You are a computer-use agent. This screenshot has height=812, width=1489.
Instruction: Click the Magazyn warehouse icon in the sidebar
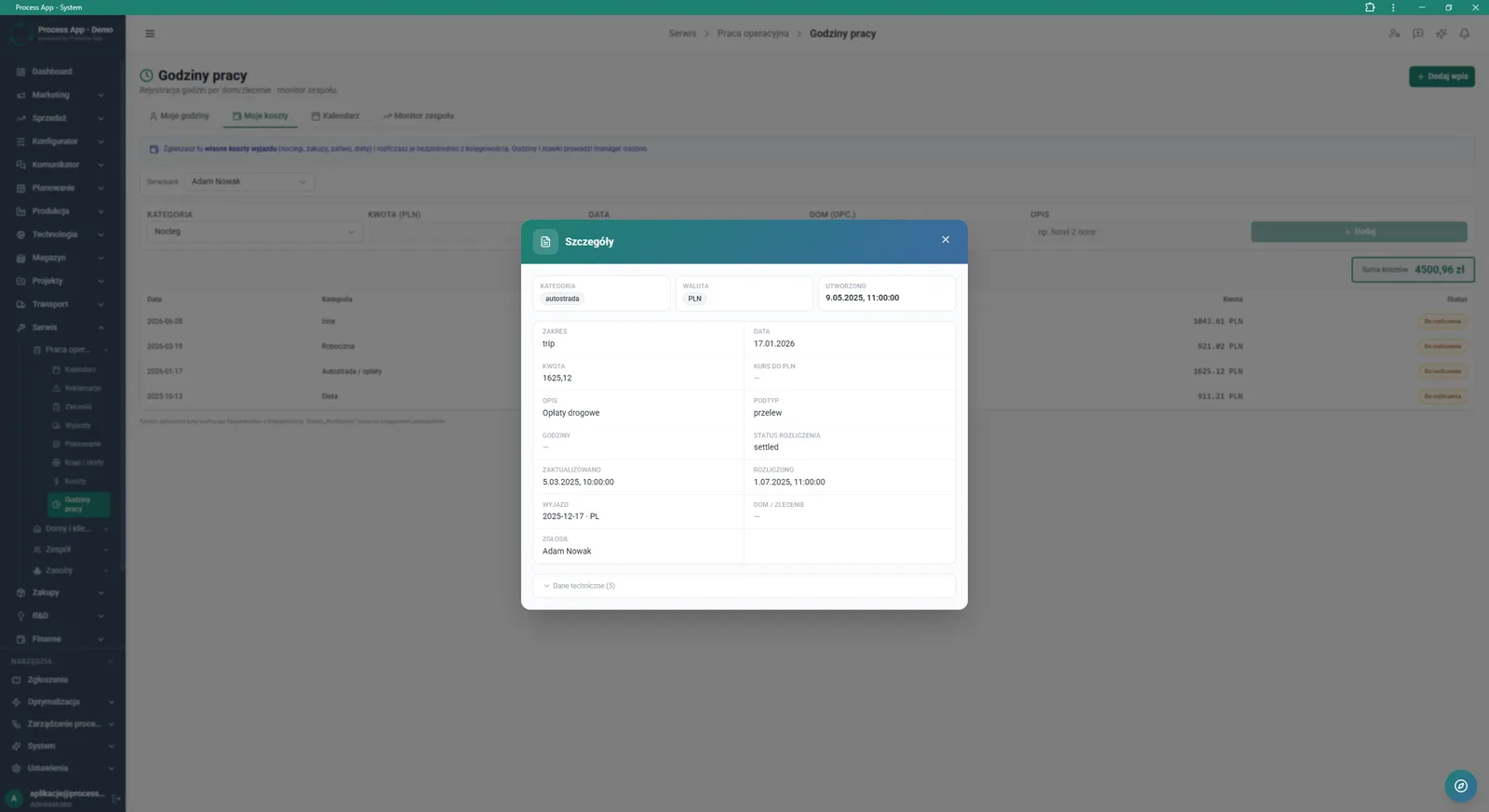click(20, 258)
